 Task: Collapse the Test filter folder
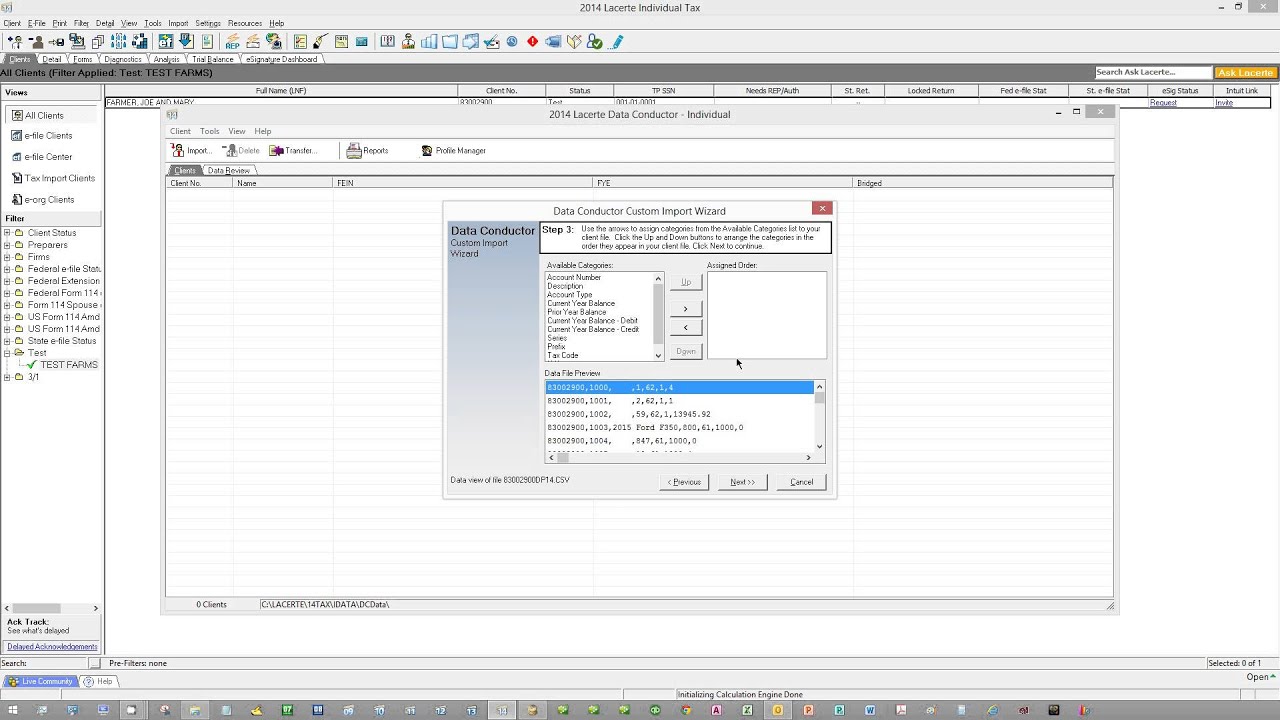(x=7, y=353)
